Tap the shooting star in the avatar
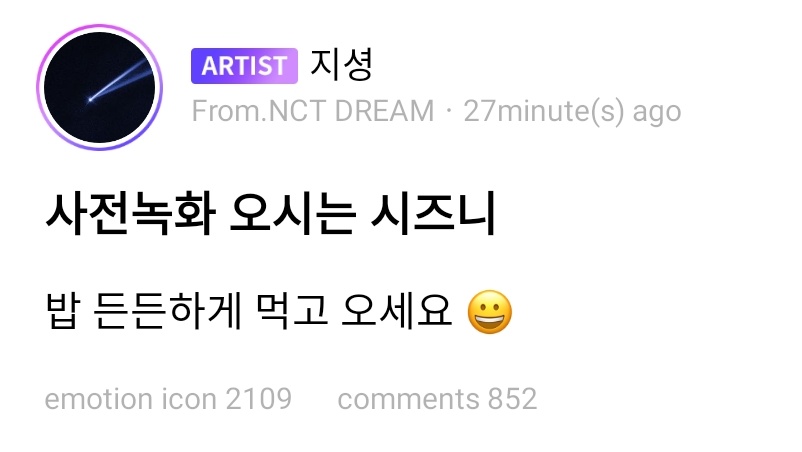This screenshot has height=452, width=802. 120,82
